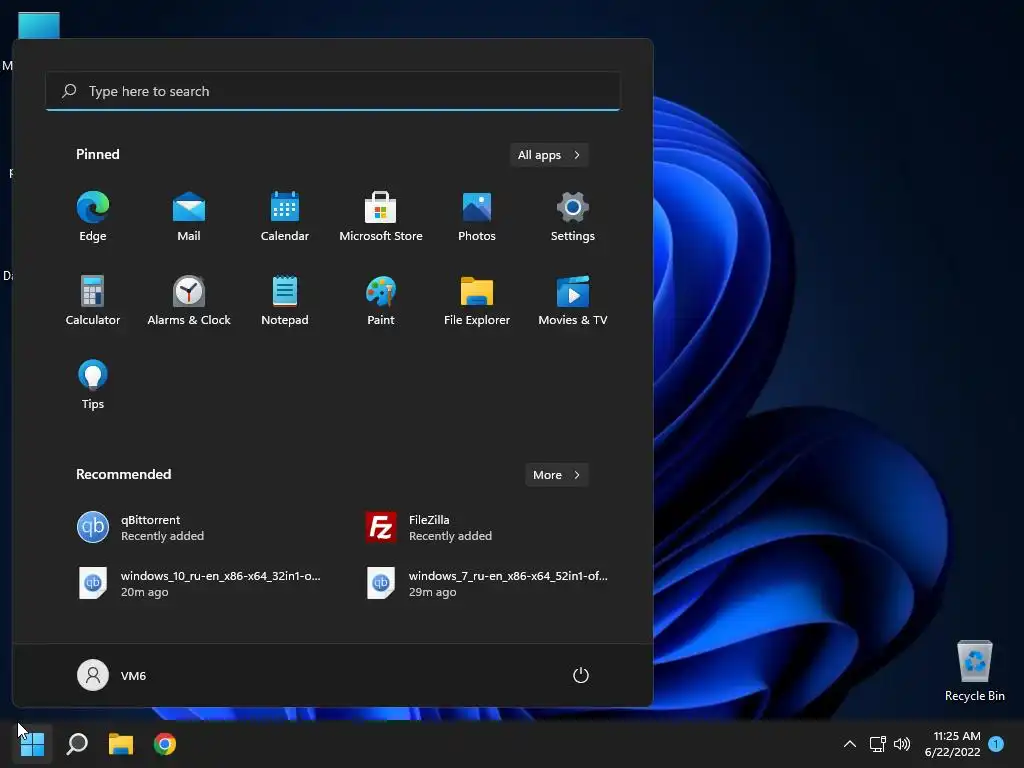Open the Calculator app
Screen dimensions: 1024x768
[93, 300]
